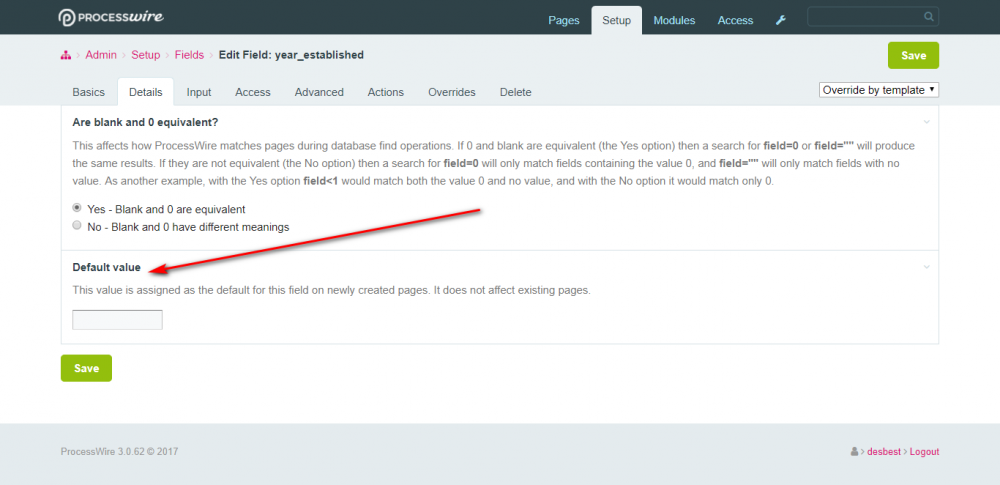Select Yes - Blank and 0 are equivalent
This screenshot has width=1000, height=485.
coord(77,209)
